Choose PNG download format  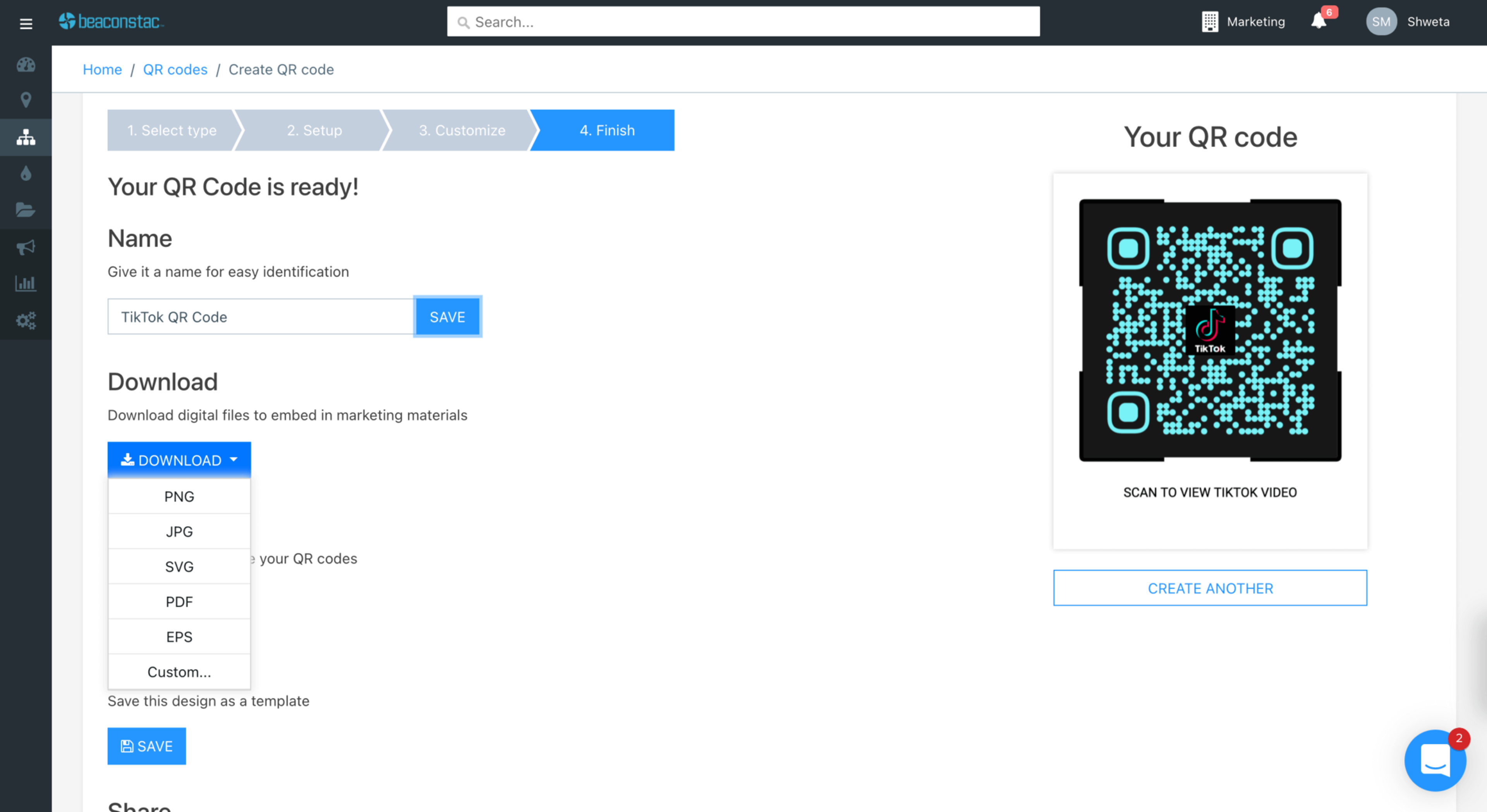pos(179,496)
